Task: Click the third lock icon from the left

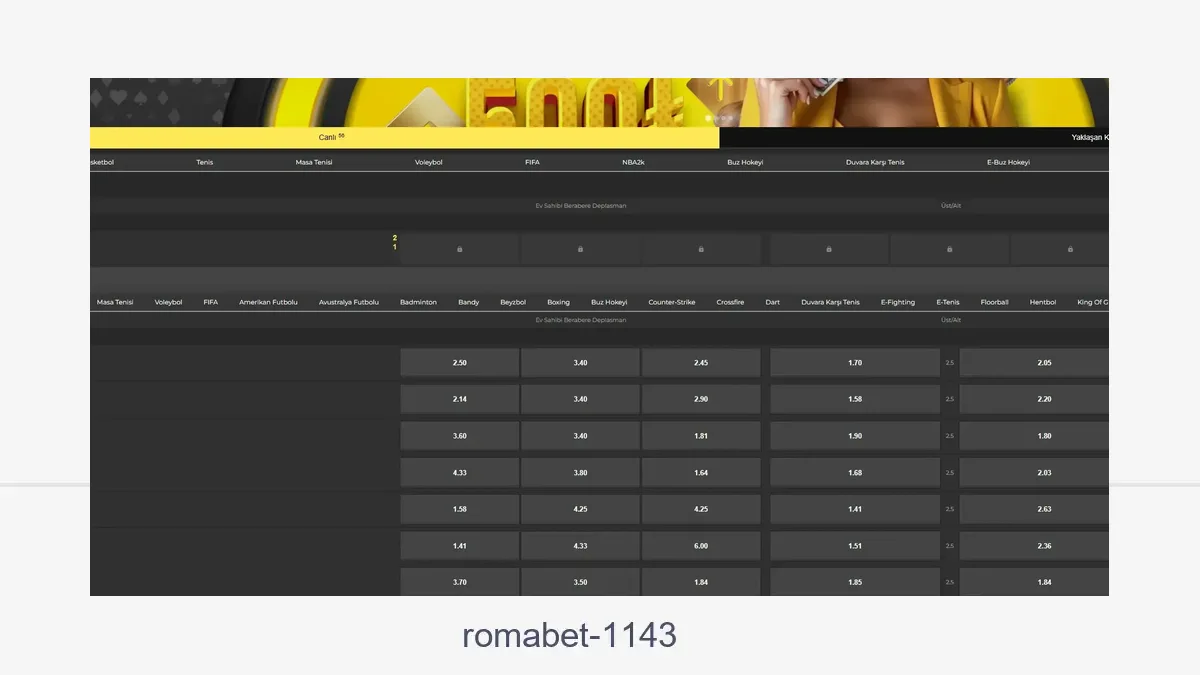Action: coord(701,249)
